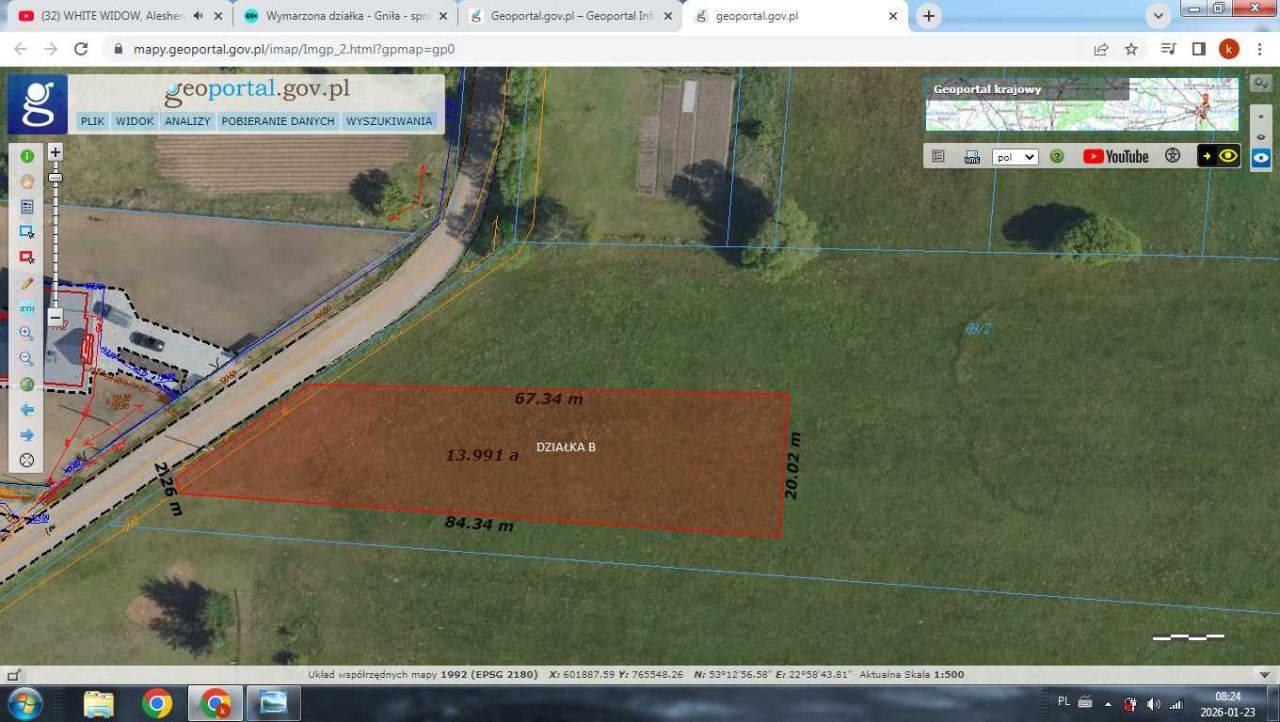Go to previous map view arrow
Screen dimensions: 1280x722
tap(27, 410)
